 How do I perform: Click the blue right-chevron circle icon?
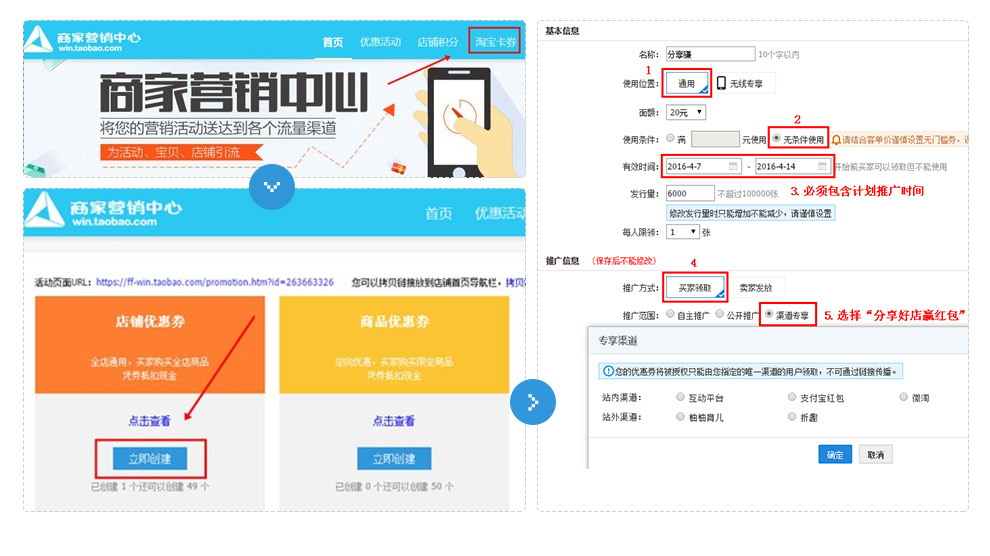tap(533, 401)
